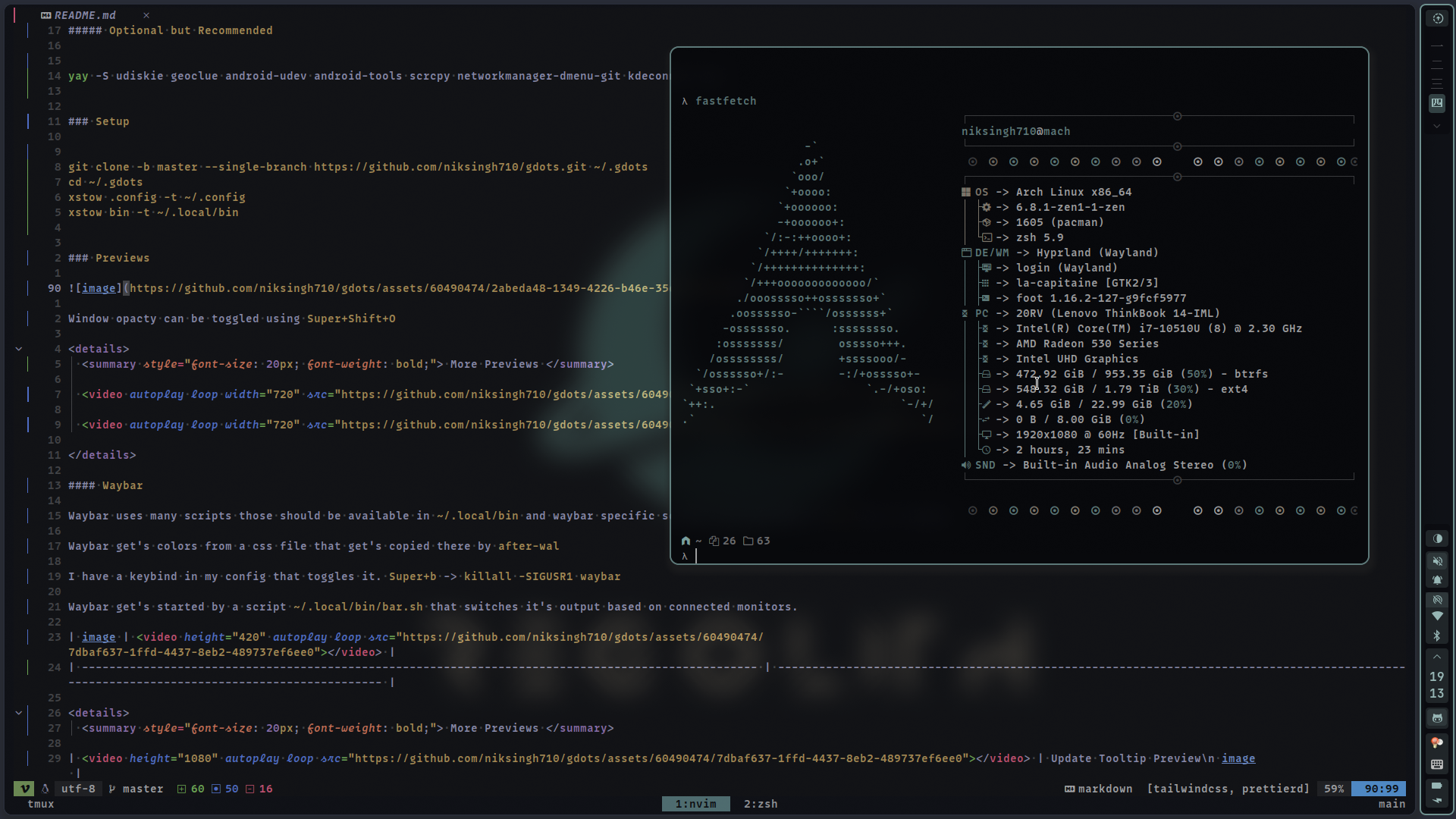Open the image link after Update Tooltip Preview
Viewport: 1456px width, 819px height.
click(x=1238, y=758)
